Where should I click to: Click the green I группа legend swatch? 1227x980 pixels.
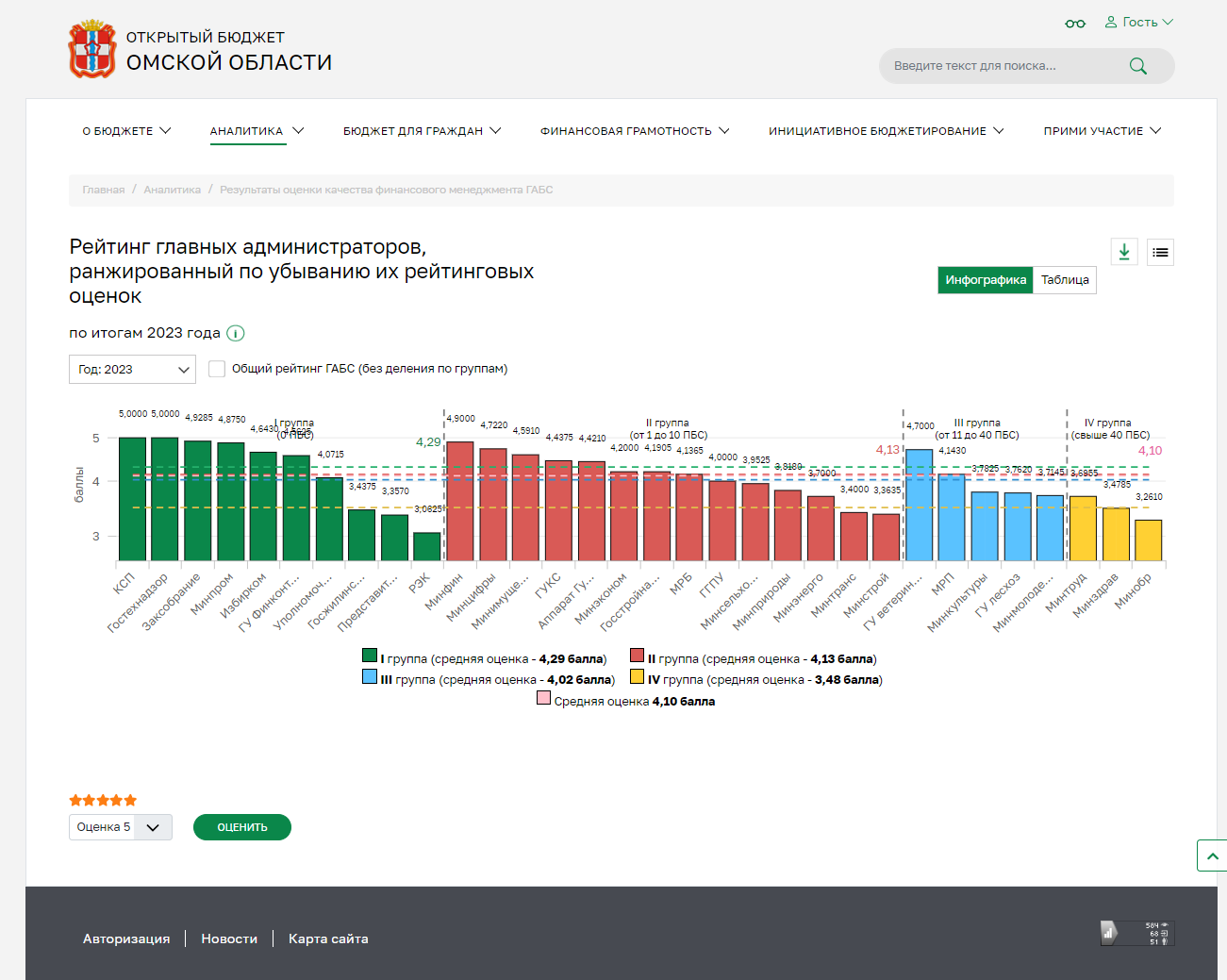click(370, 656)
